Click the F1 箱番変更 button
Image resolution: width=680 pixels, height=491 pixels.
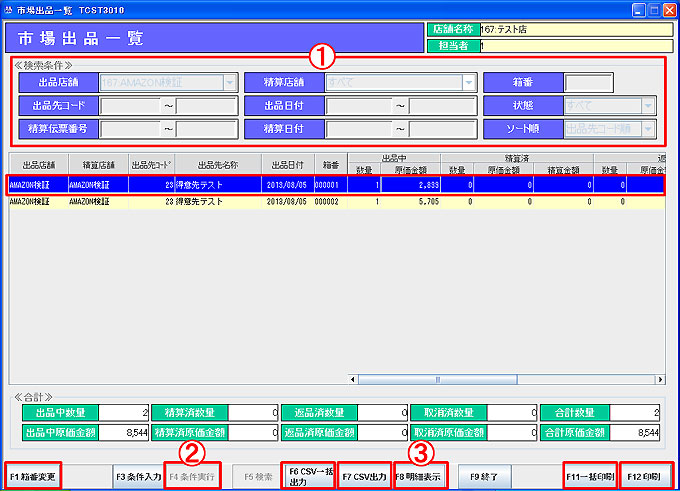[32, 475]
